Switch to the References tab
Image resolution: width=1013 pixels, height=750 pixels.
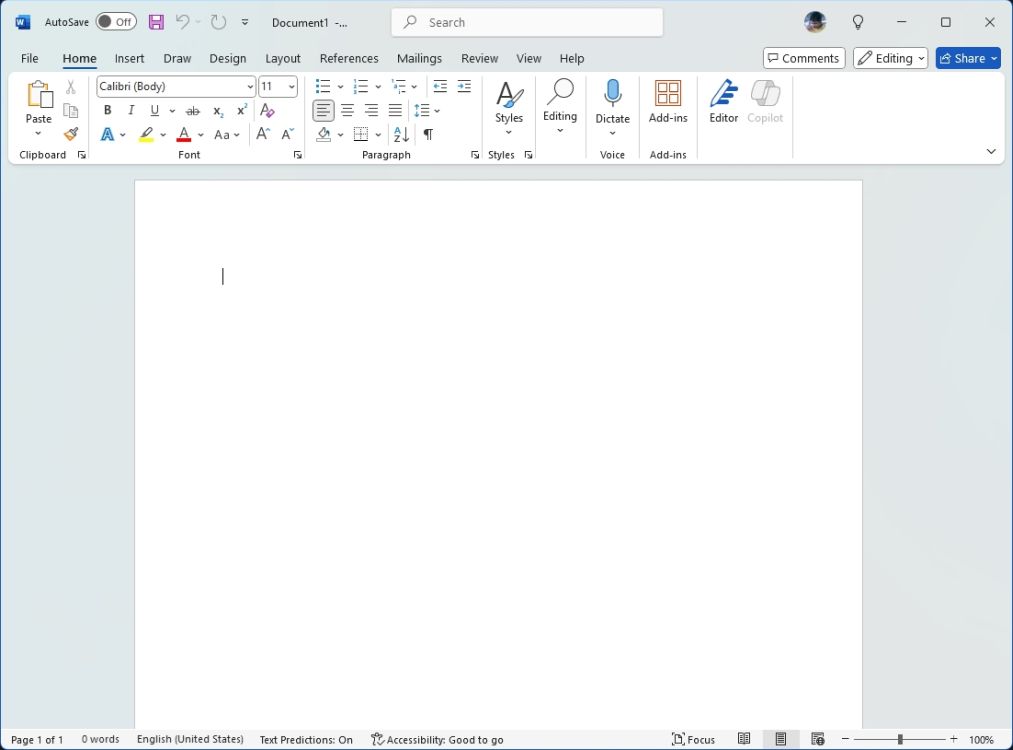(349, 58)
